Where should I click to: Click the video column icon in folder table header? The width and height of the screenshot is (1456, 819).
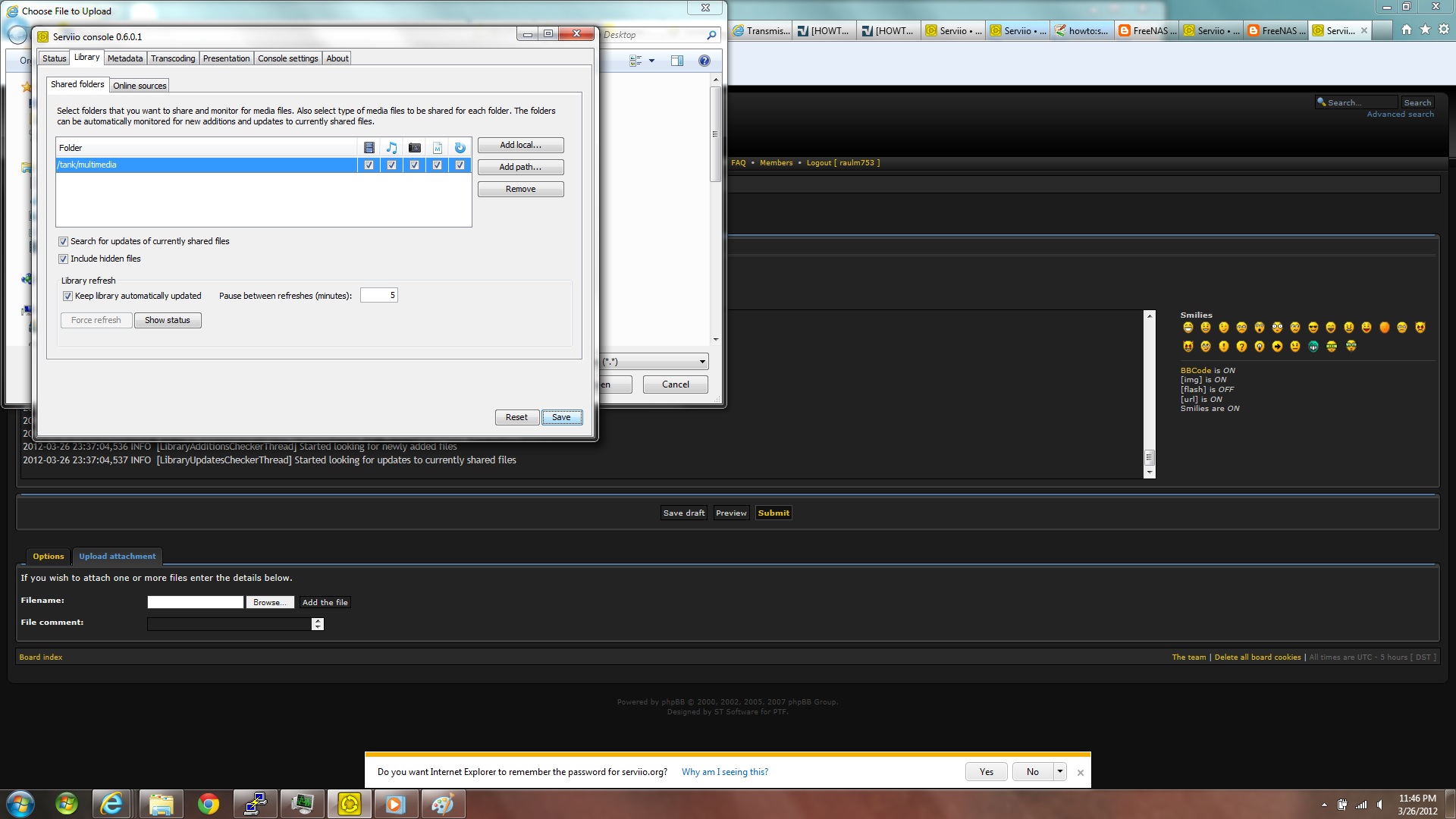[x=369, y=148]
